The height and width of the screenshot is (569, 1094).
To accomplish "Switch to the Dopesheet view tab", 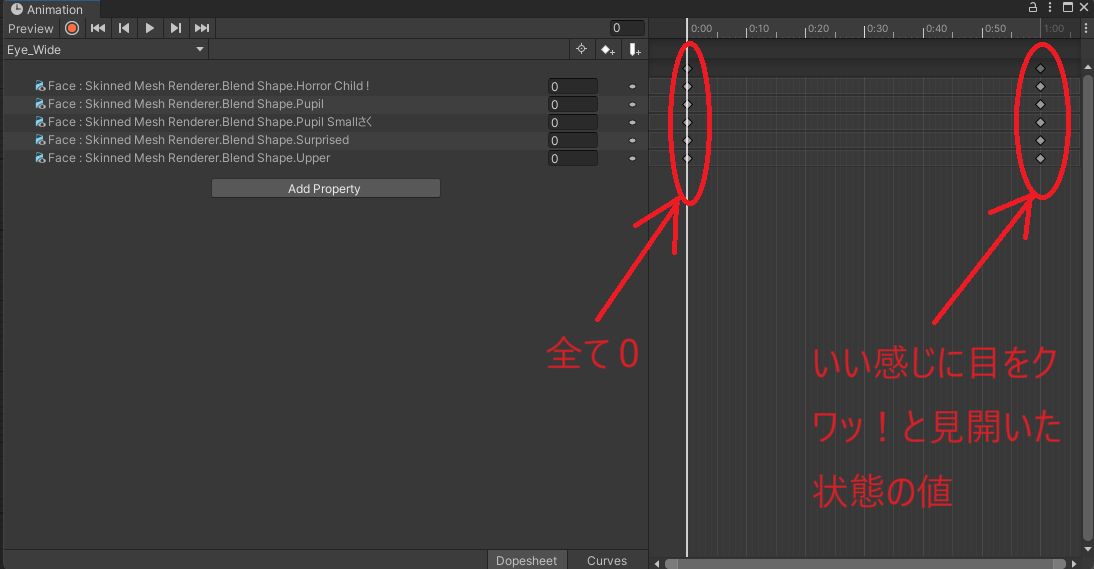I will pyautogui.click(x=527, y=560).
